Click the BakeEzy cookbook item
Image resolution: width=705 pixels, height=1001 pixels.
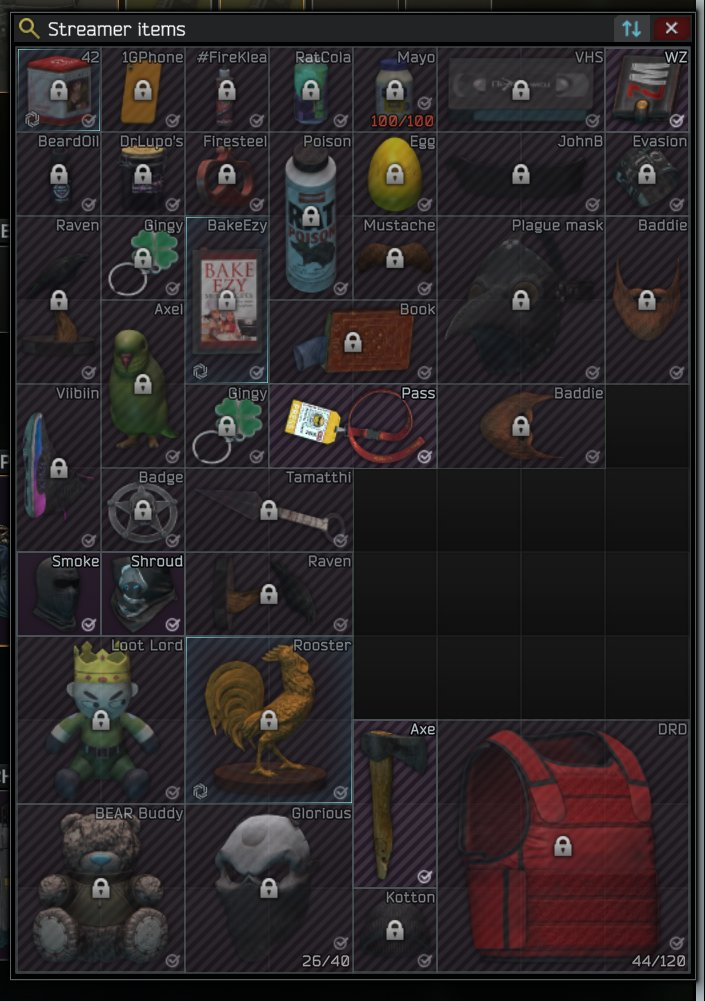pos(227,299)
